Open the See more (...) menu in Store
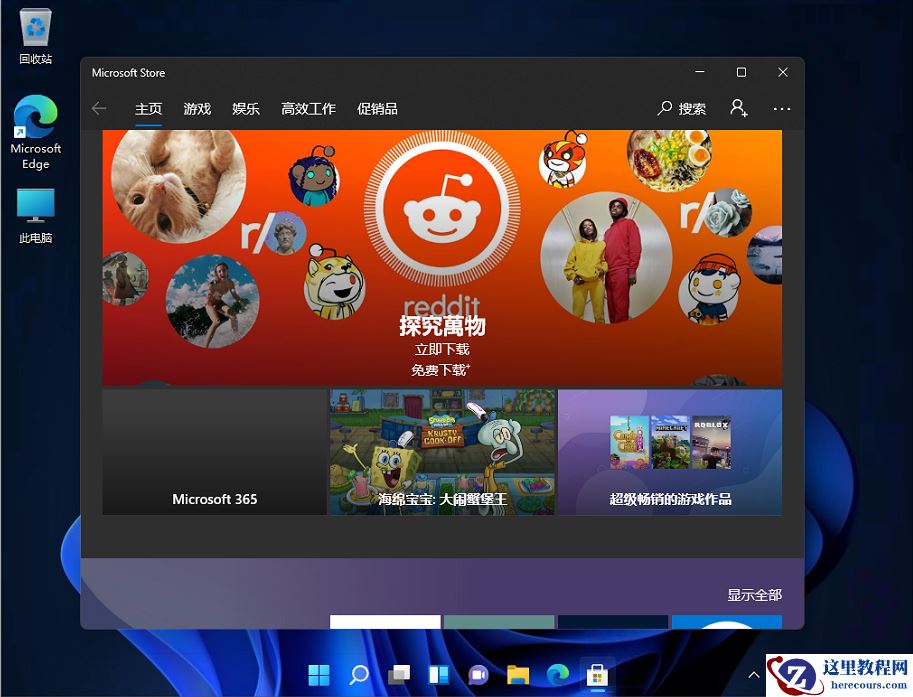 (x=782, y=108)
